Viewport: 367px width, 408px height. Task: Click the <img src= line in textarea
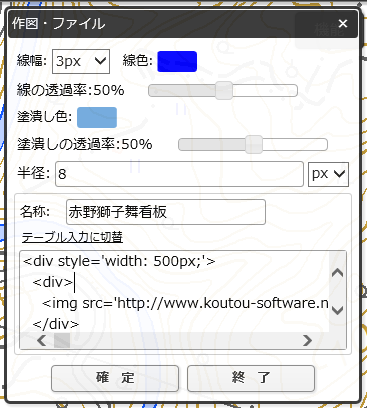coord(185,303)
